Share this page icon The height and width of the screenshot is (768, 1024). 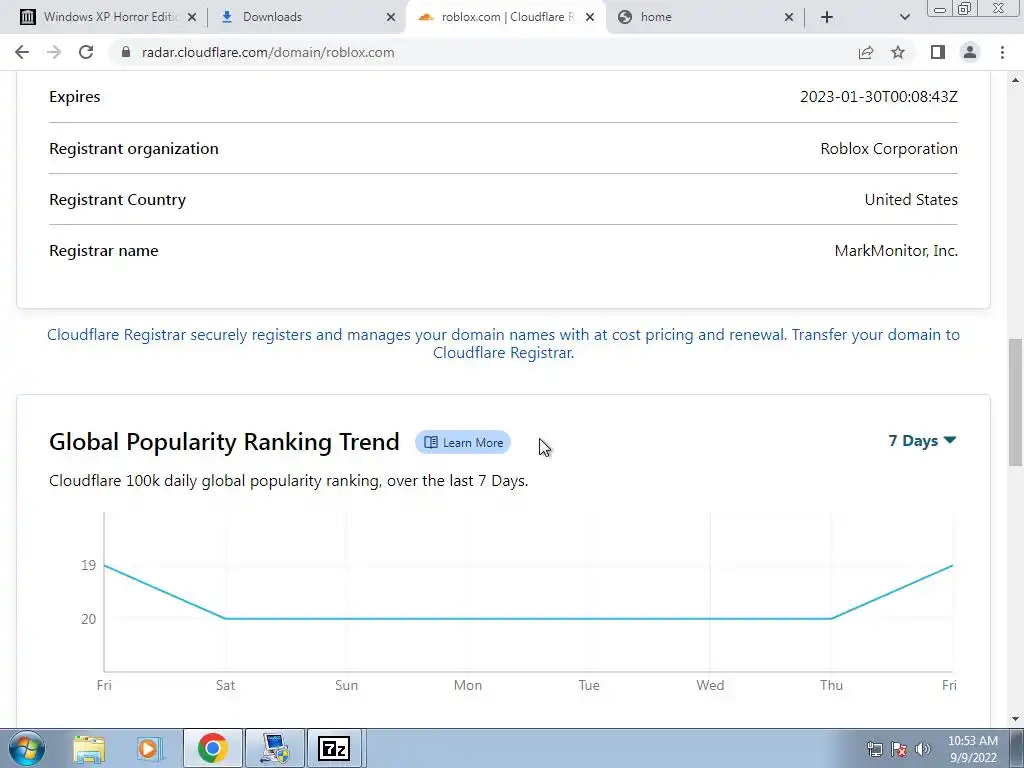[x=866, y=52]
